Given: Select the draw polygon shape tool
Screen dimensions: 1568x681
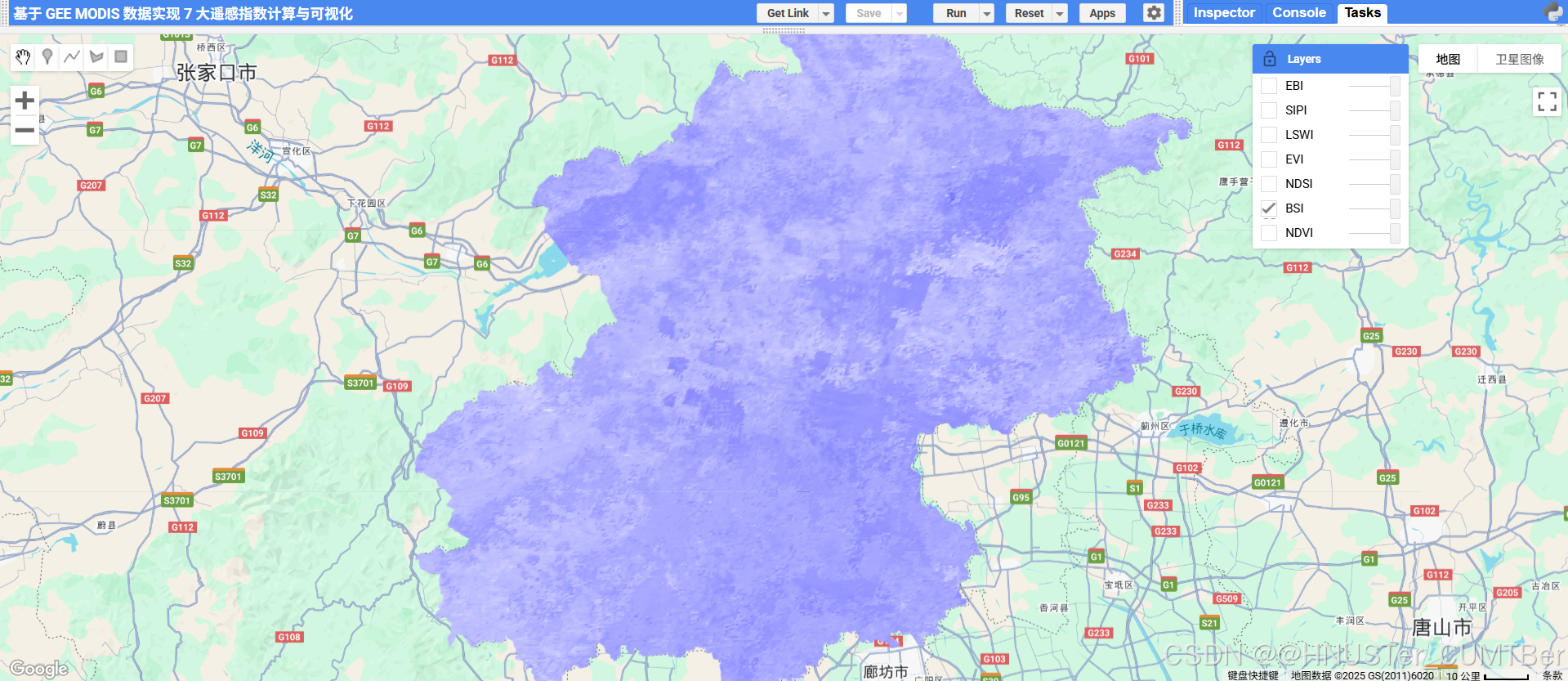Looking at the screenshot, I should (x=96, y=56).
